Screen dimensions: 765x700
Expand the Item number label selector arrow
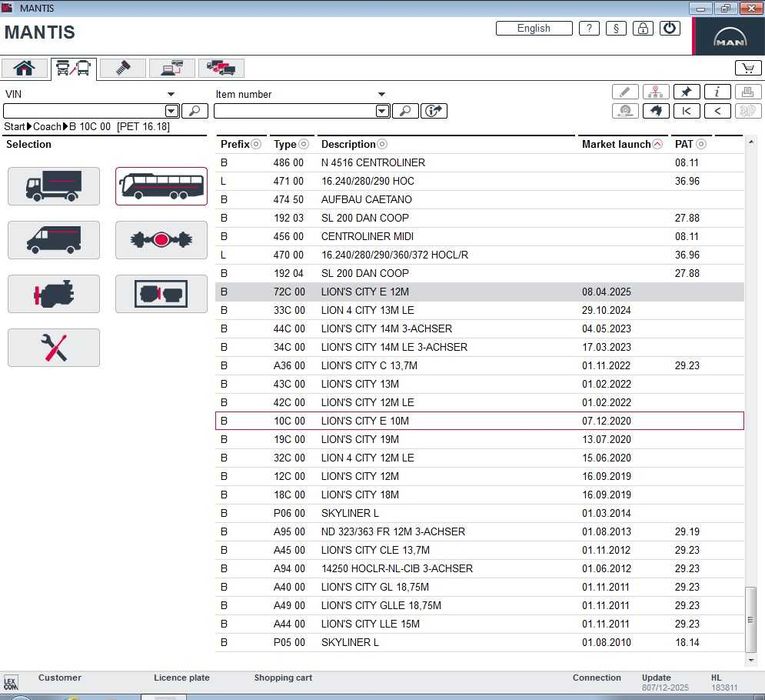382,94
